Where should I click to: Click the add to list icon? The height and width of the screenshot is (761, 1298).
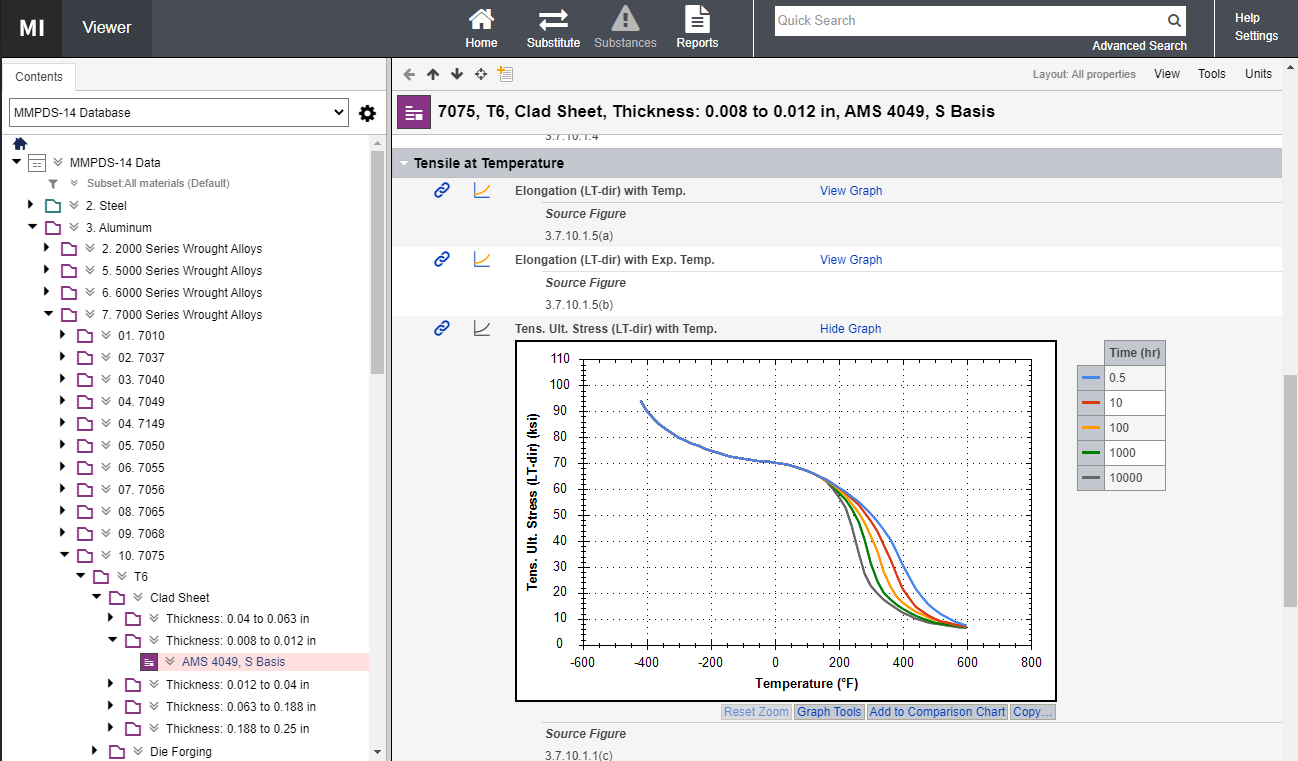pos(505,74)
